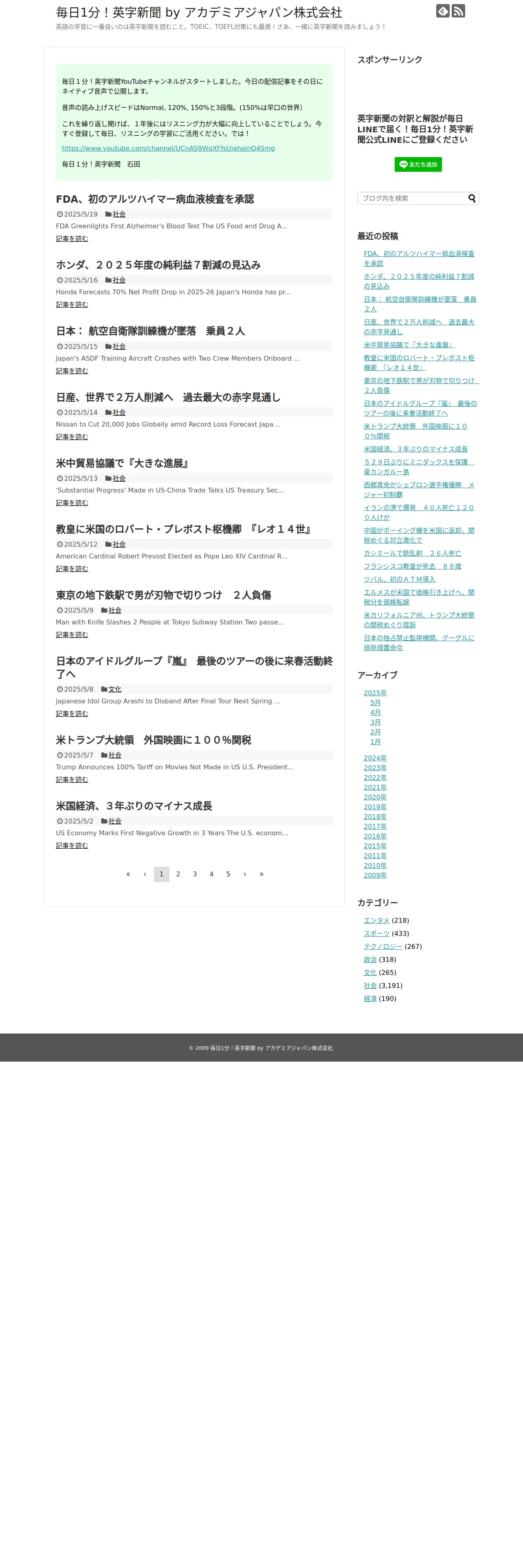Open 2025年 archive link
The width and height of the screenshot is (523, 1568).
[x=375, y=693]
